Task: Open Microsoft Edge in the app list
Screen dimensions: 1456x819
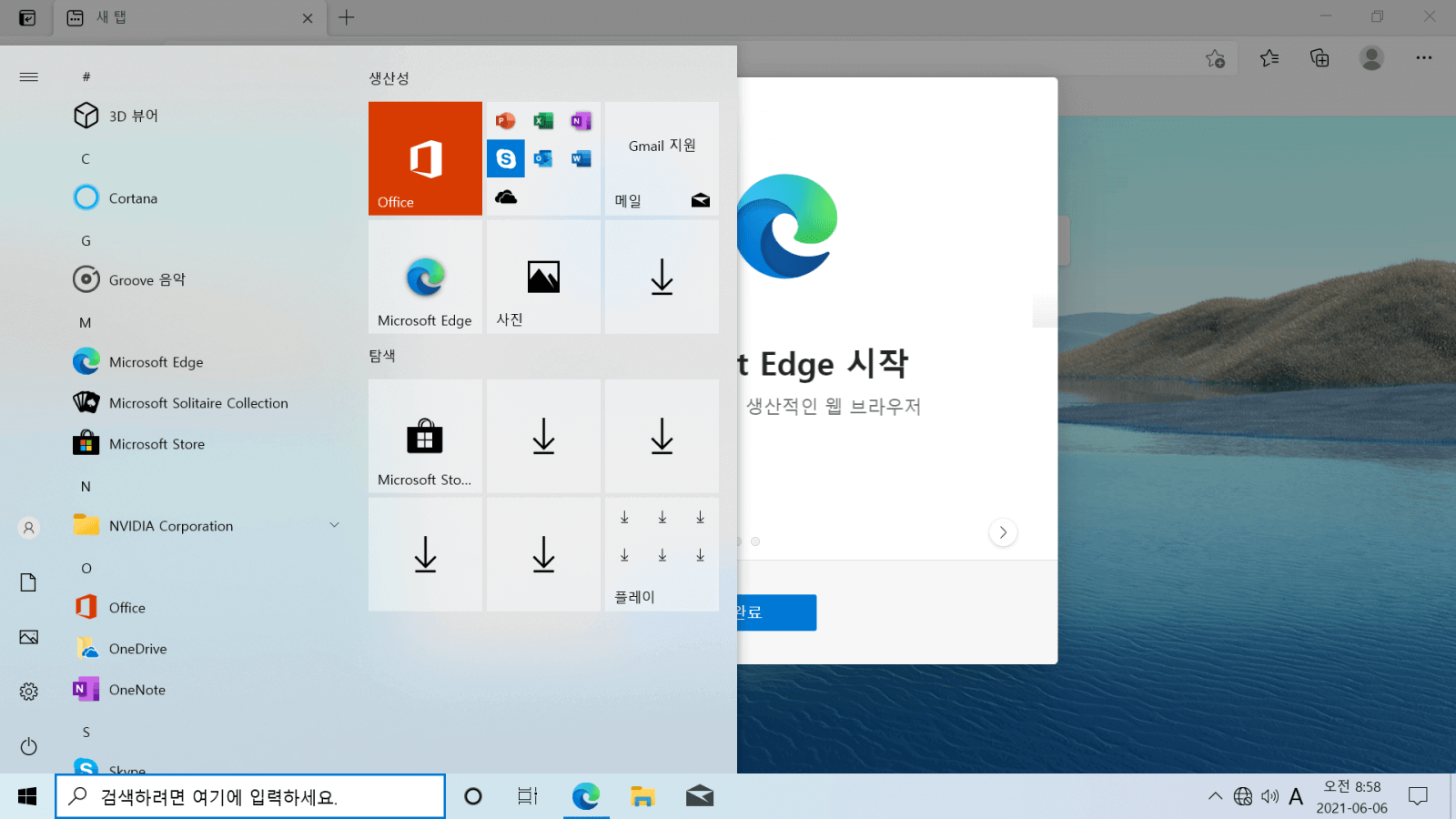Action: pos(209,361)
